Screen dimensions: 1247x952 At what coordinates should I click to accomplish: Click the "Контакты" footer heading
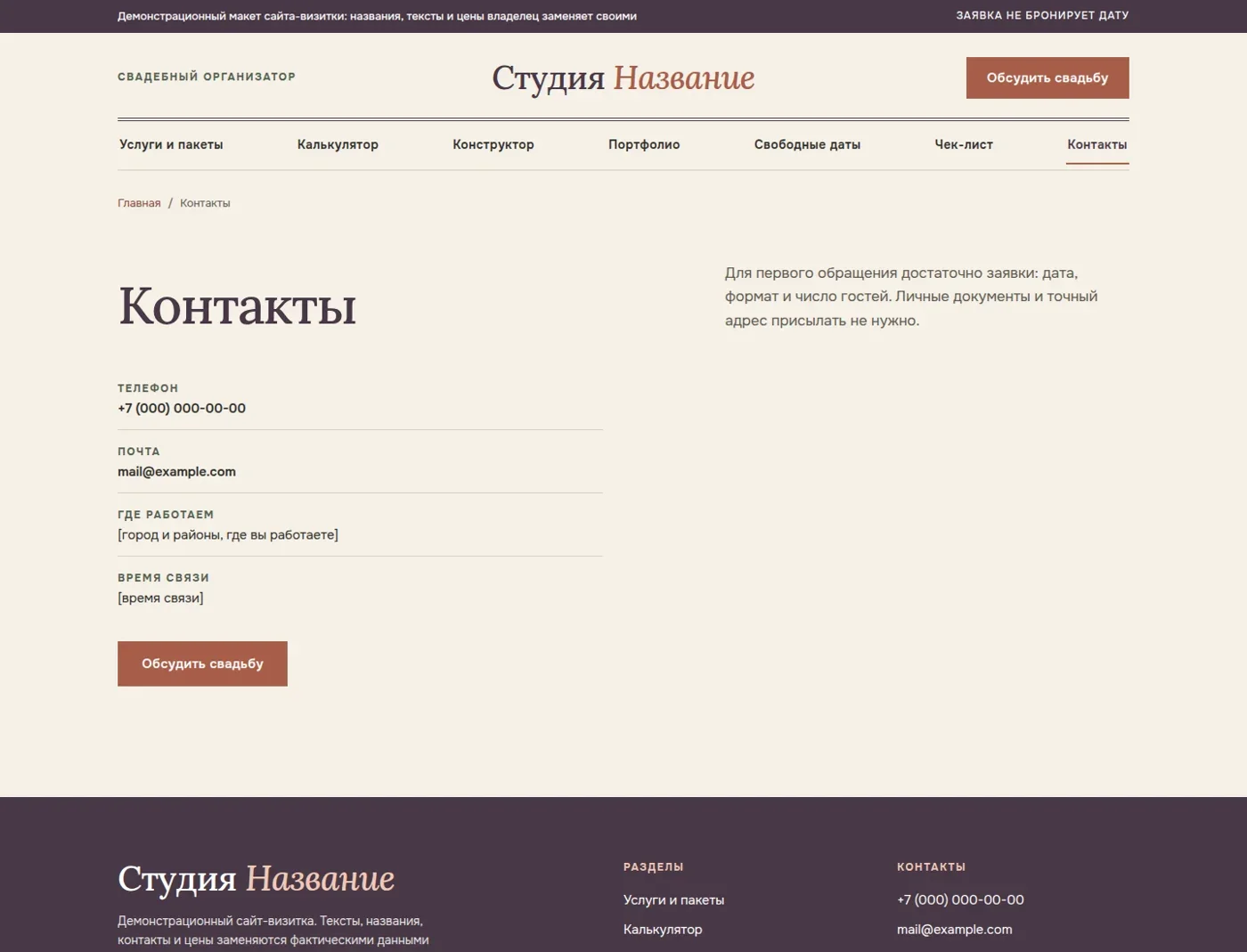click(x=931, y=867)
